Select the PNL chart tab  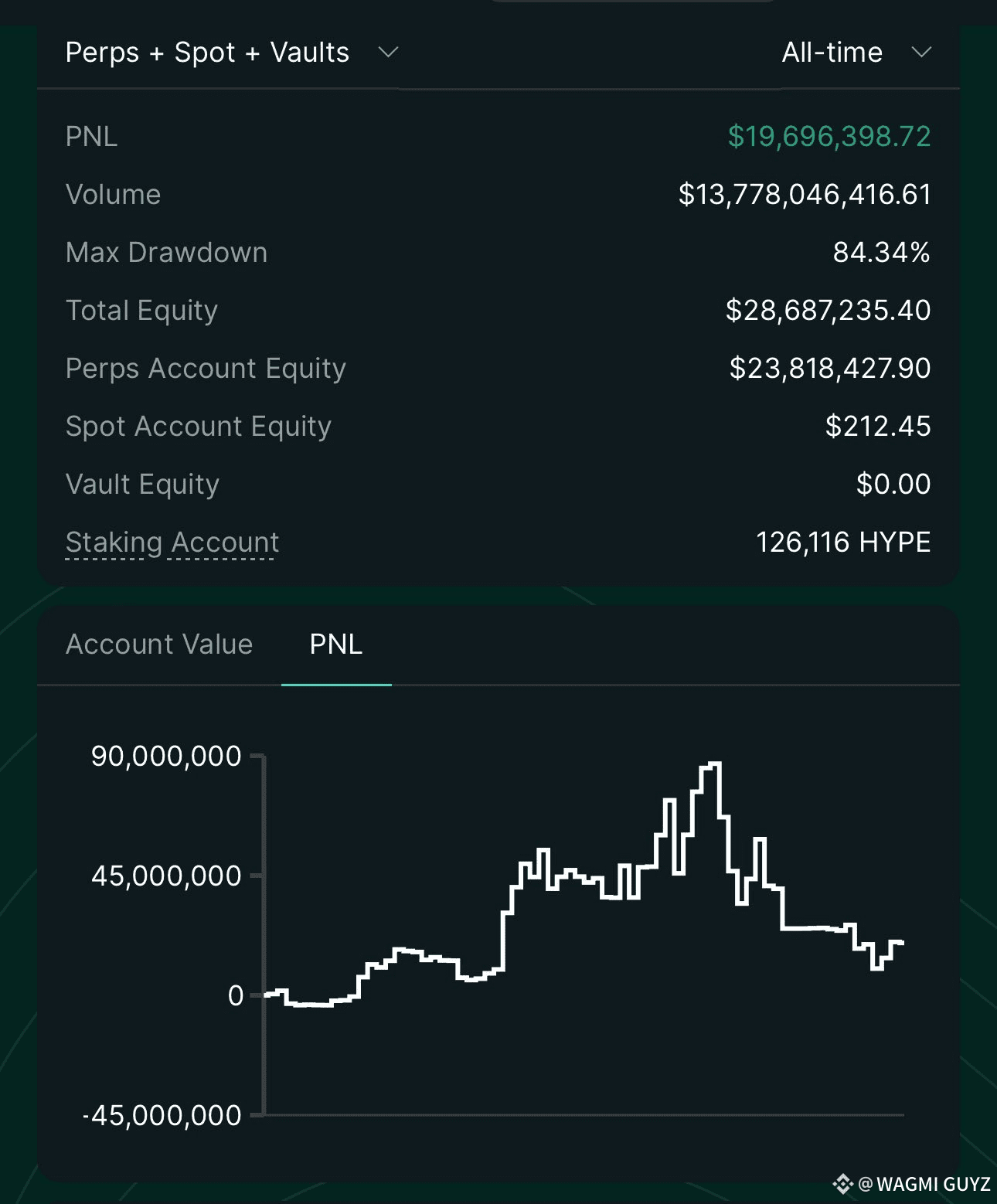pyautogui.click(x=336, y=644)
